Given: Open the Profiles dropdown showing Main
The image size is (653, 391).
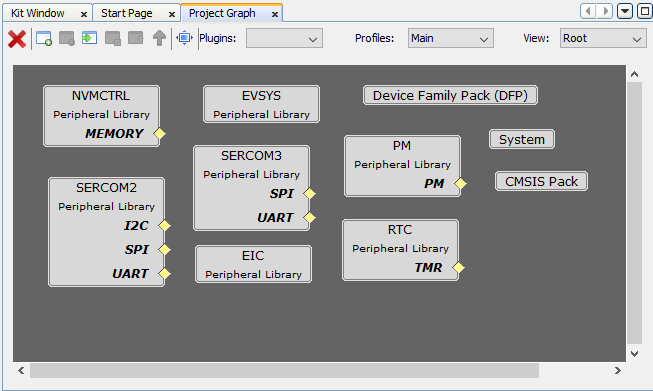Looking at the screenshot, I should (451, 38).
